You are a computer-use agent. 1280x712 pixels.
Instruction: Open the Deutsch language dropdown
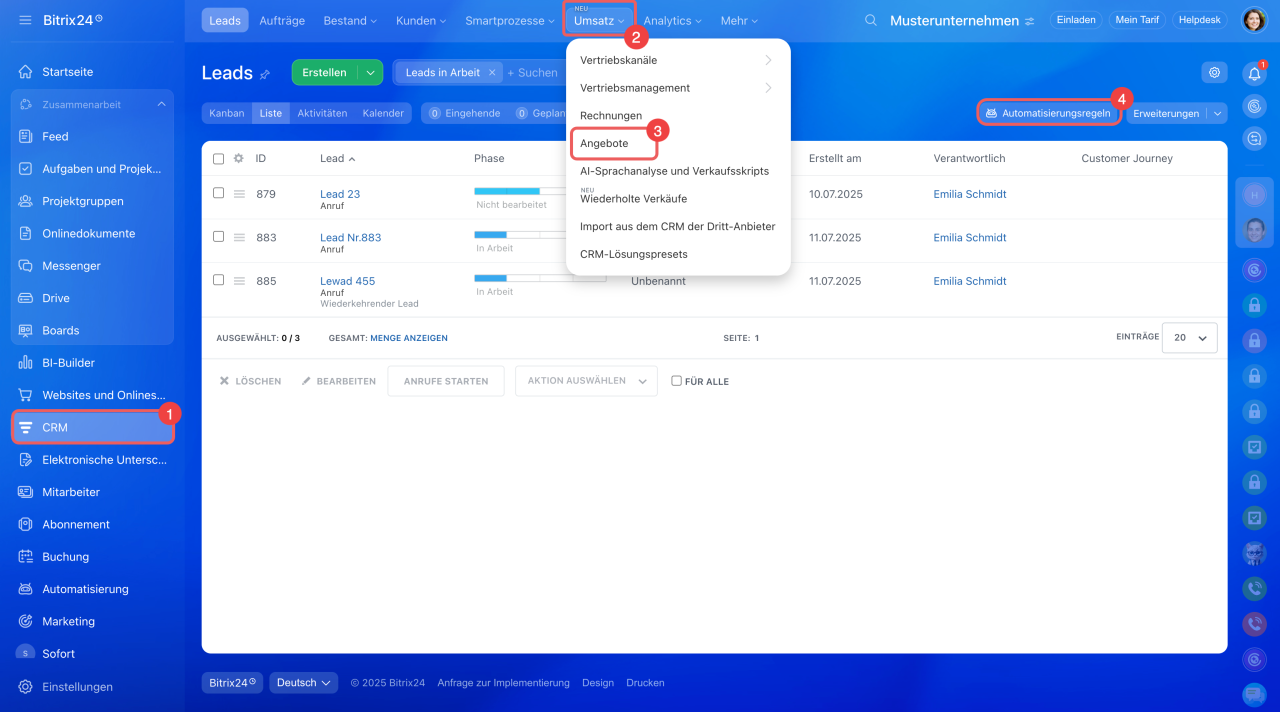(x=305, y=682)
